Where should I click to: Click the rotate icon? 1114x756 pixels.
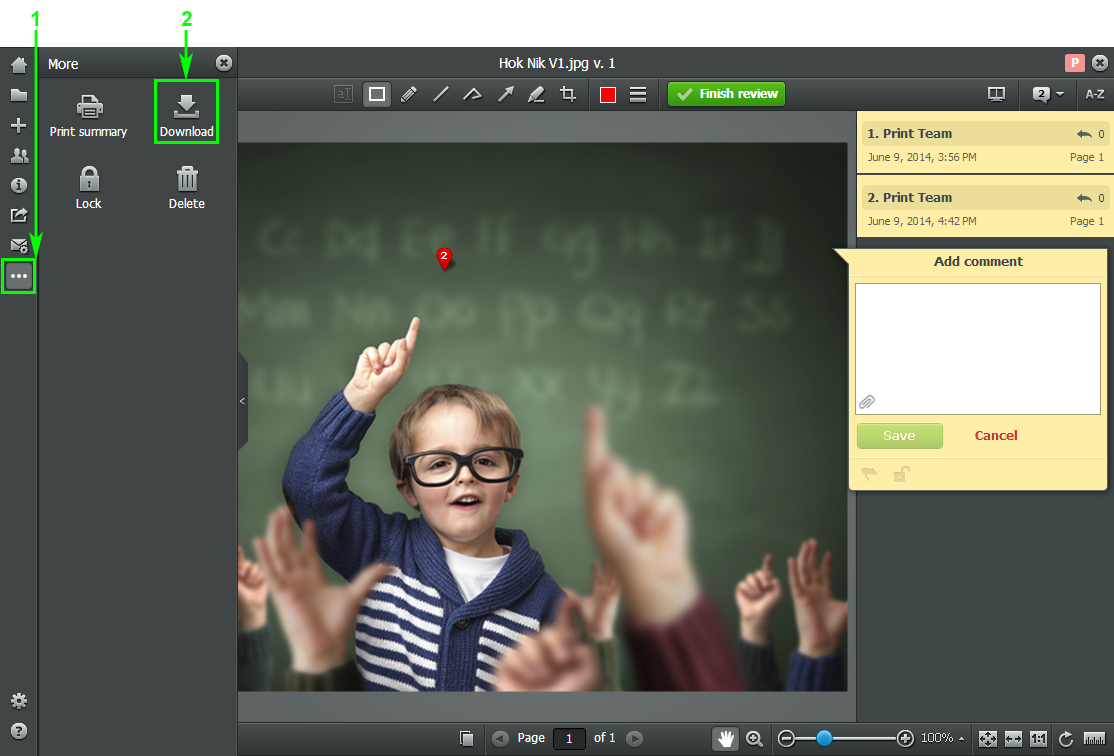tap(1066, 739)
